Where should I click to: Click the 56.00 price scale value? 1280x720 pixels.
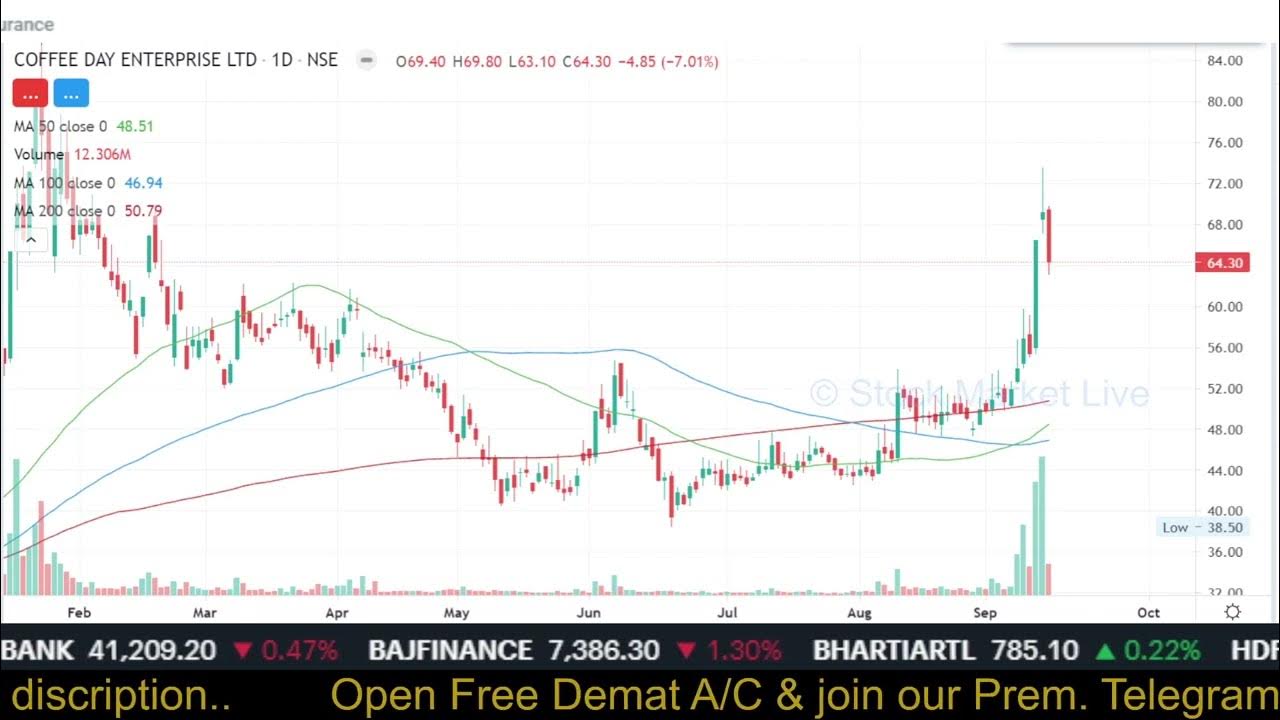pyautogui.click(x=1225, y=348)
